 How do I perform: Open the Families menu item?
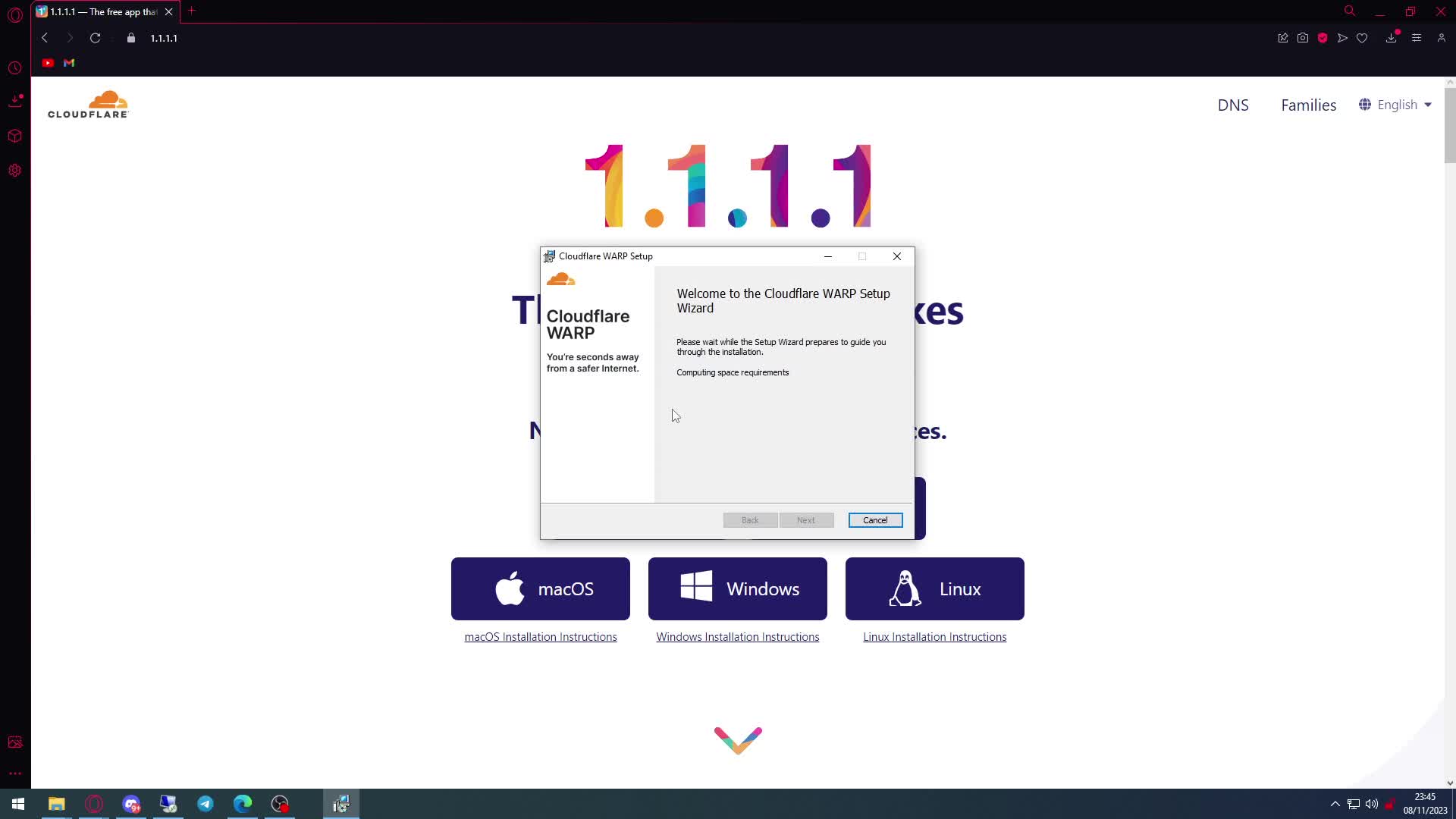coord(1308,105)
